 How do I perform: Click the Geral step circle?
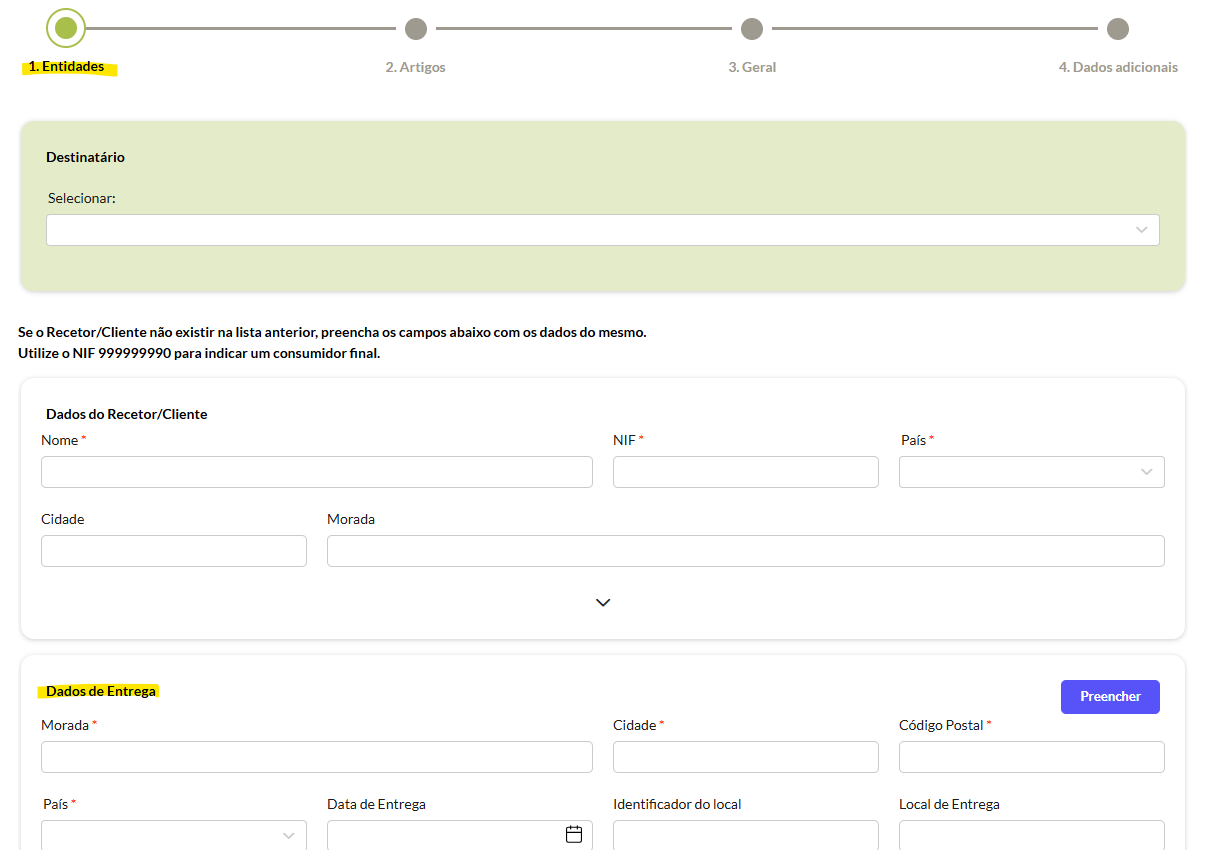pyautogui.click(x=752, y=29)
